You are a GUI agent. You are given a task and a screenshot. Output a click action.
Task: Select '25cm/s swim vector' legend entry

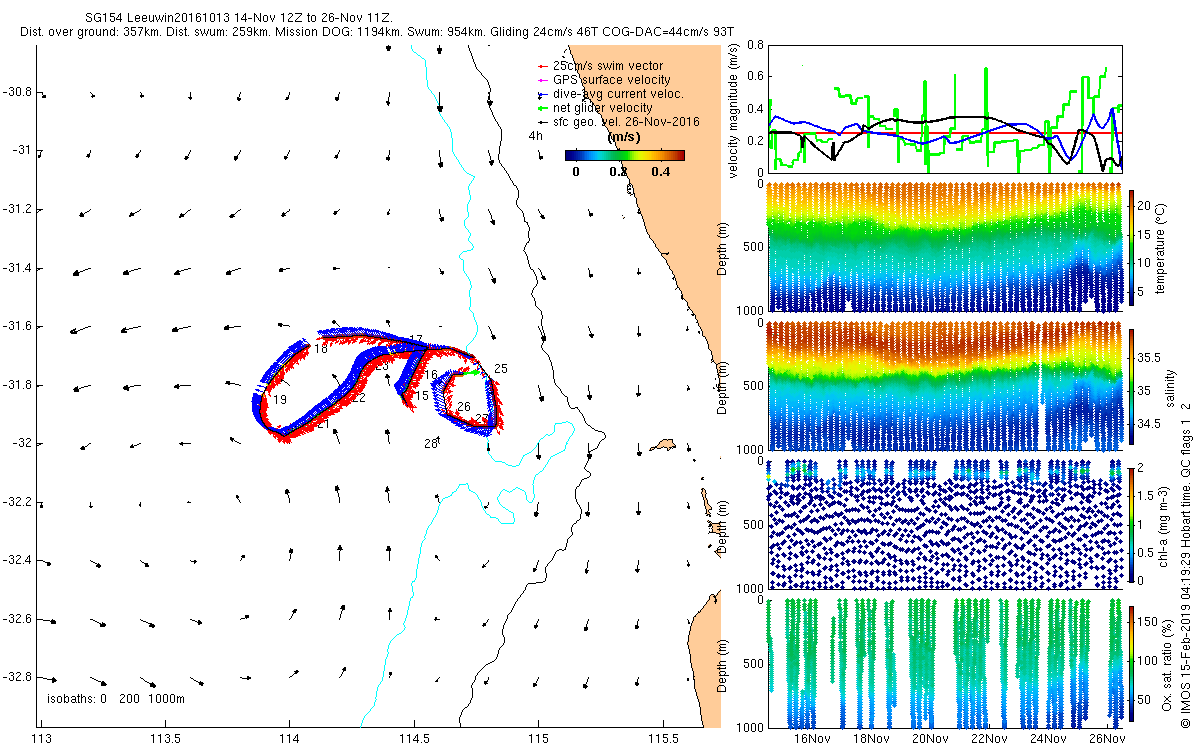coord(607,66)
